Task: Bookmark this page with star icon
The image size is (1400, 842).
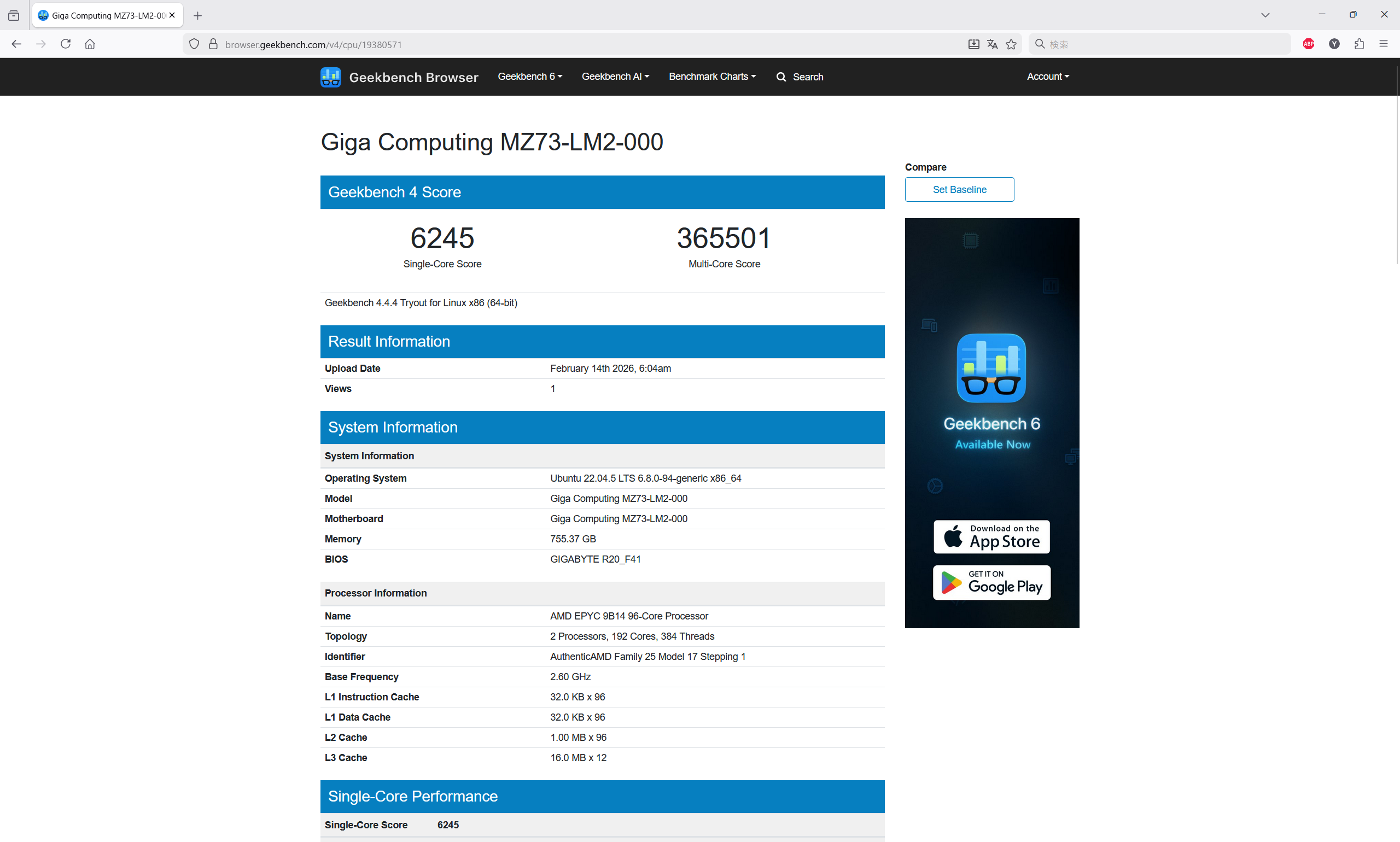Action: tap(1011, 44)
